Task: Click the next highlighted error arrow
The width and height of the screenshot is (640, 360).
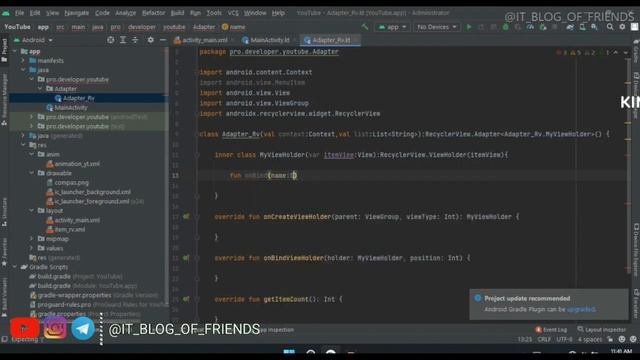Action: click(625, 53)
